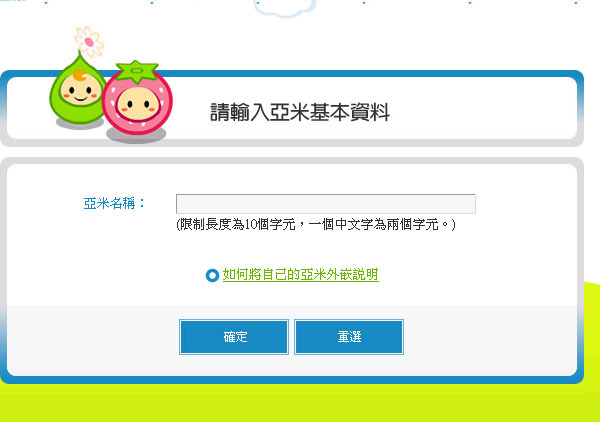
Task: Click the blue circle bullet beside the link
Action: (212, 275)
